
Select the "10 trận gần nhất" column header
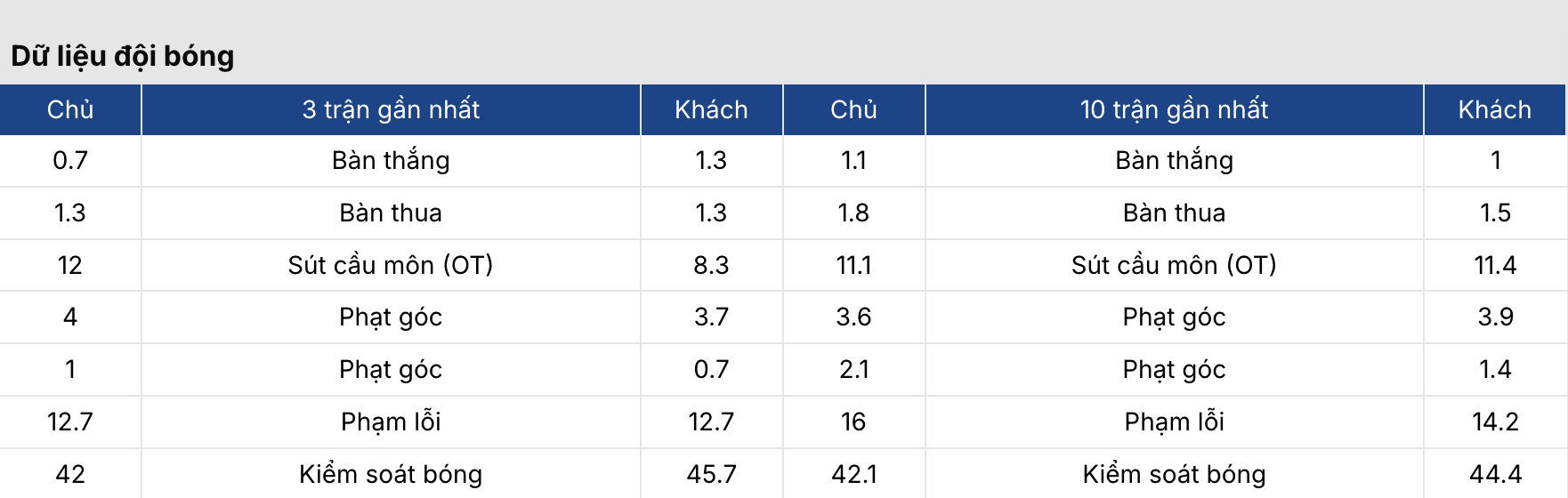pyautogui.click(x=1174, y=109)
